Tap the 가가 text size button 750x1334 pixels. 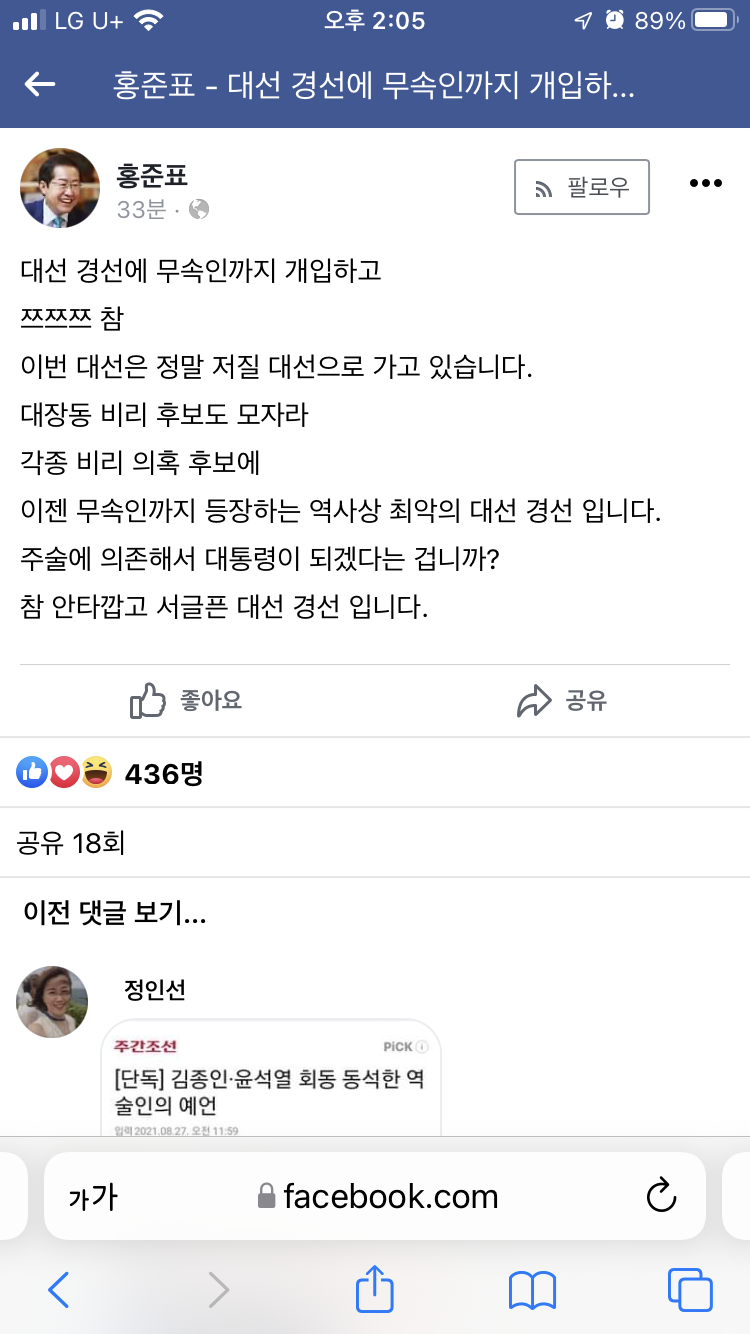click(93, 1197)
